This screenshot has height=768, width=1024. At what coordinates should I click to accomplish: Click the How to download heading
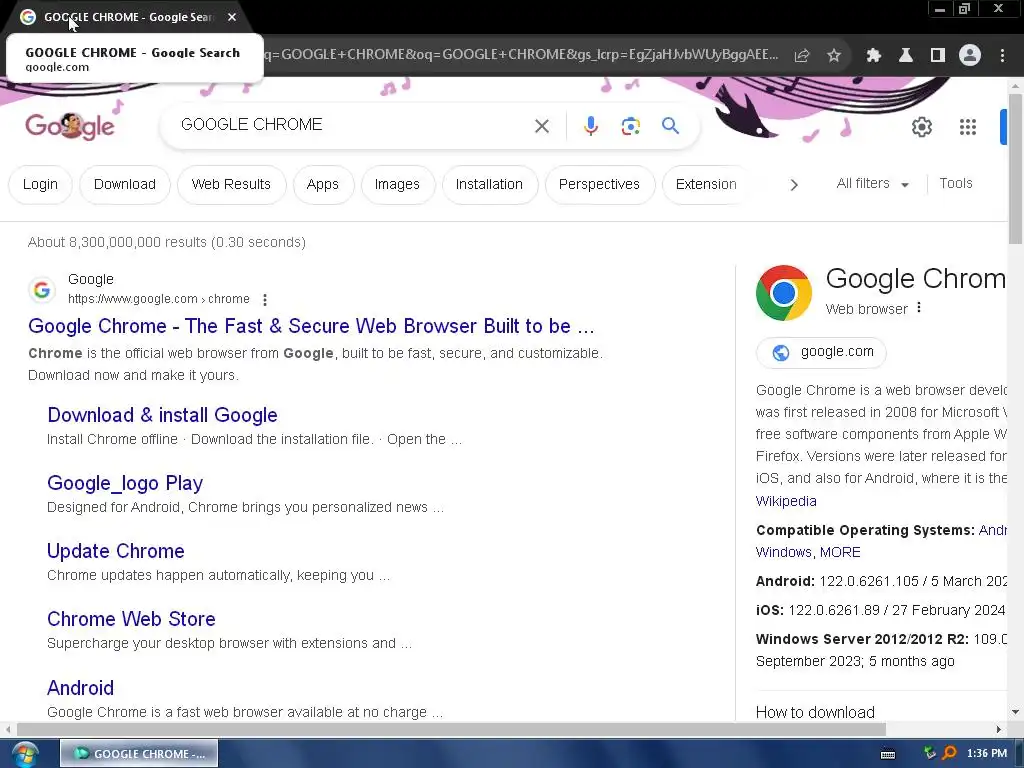click(815, 712)
